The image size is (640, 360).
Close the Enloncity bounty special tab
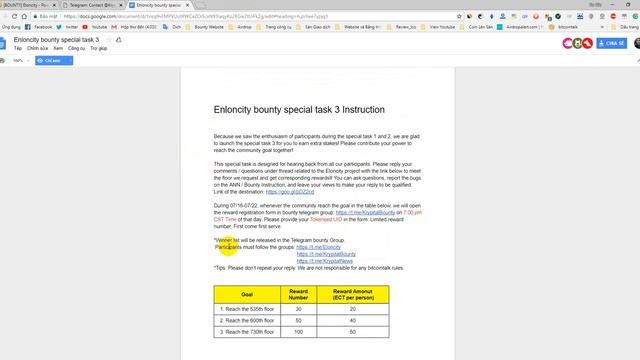[x=188, y=5]
